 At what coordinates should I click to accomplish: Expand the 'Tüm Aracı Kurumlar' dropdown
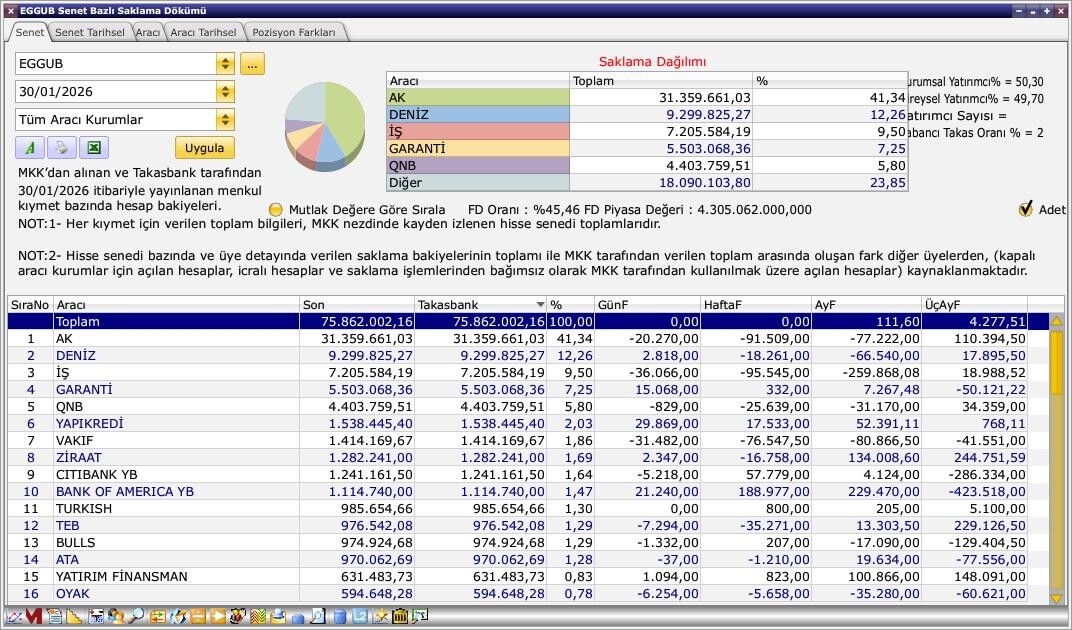click(x=225, y=120)
